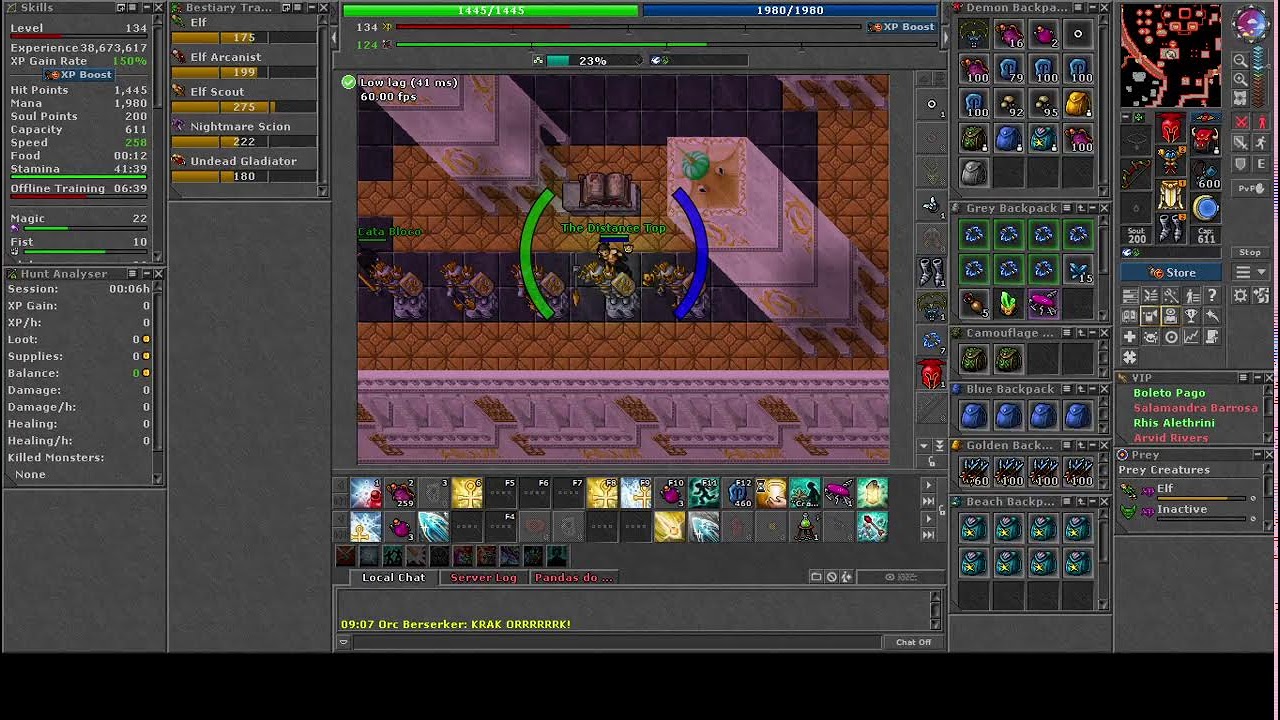Click the minimap
Image resolution: width=1280 pixels, height=720 pixels.
tap(1170, 56)
